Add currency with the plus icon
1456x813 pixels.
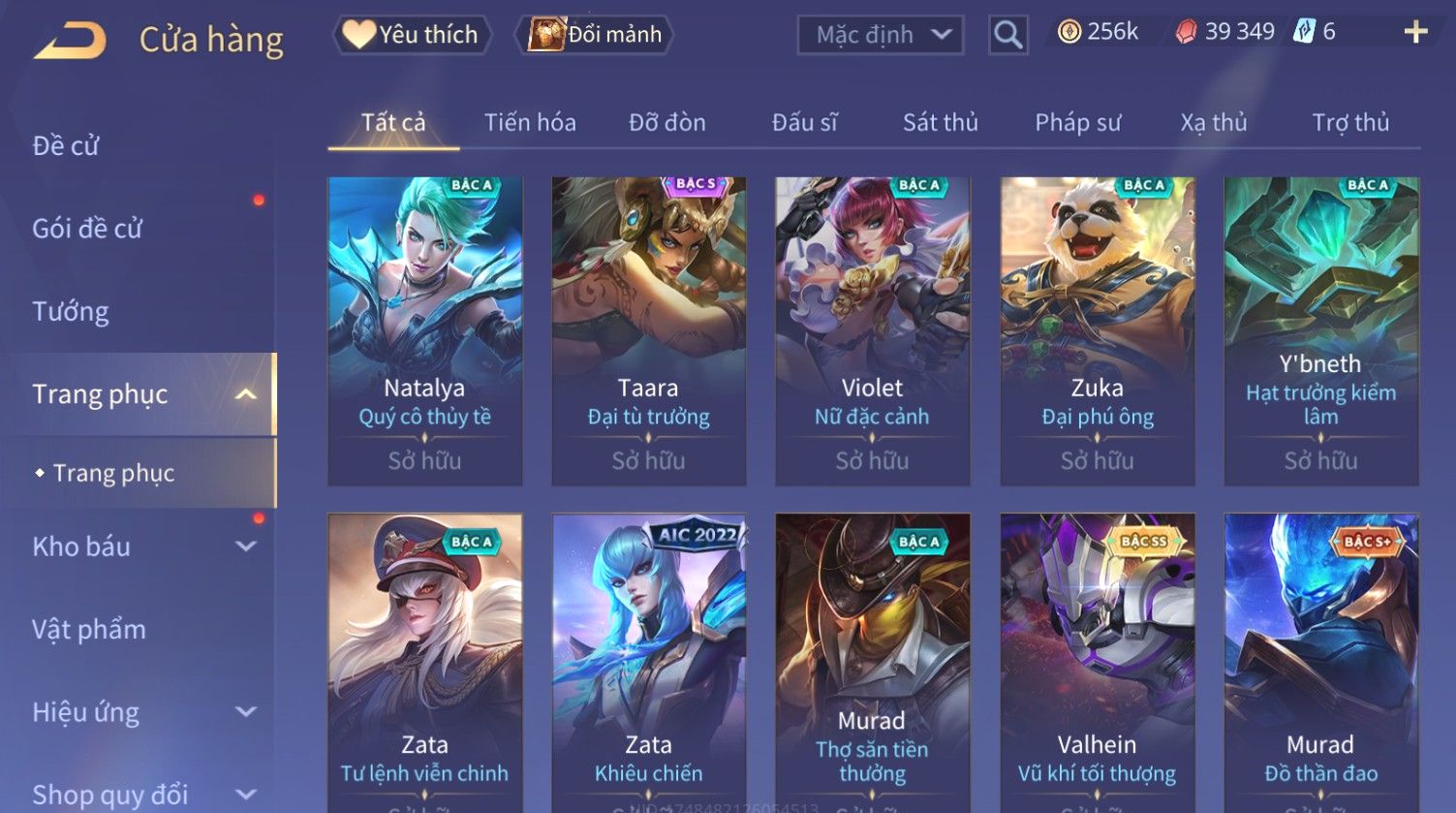[x=1415, y=32]
